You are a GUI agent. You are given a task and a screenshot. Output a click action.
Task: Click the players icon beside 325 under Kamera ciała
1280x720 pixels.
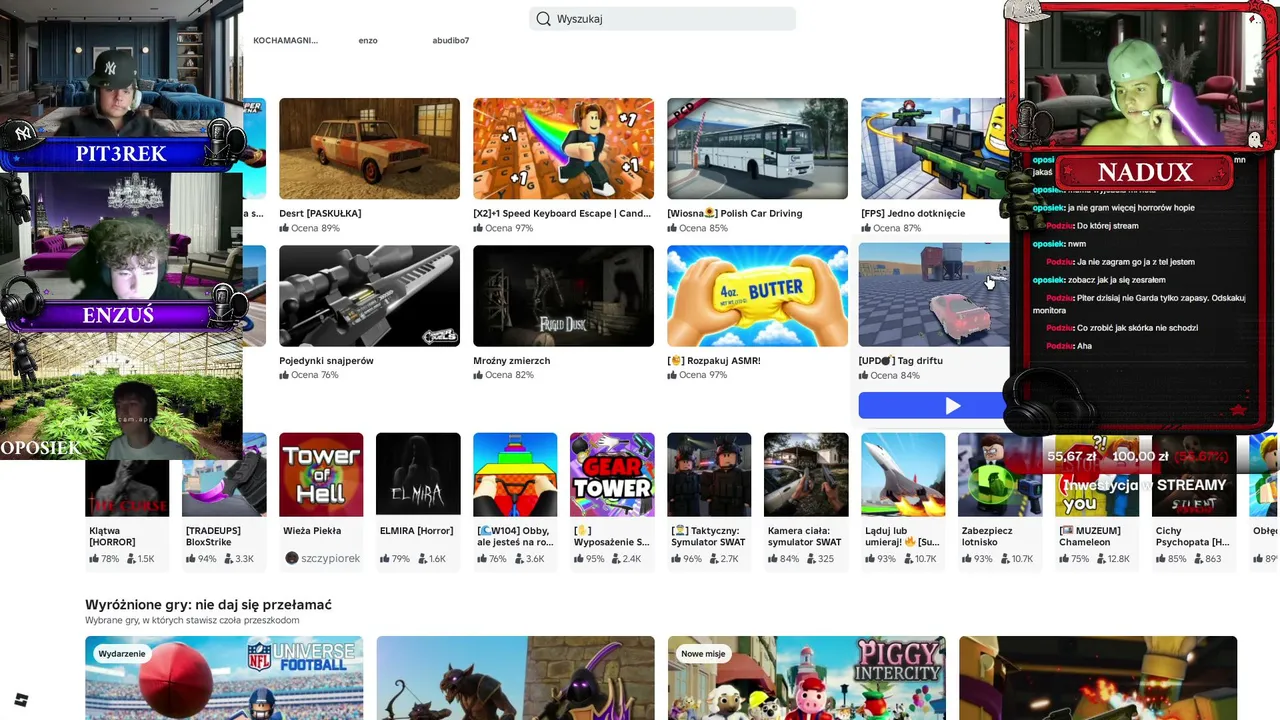tap(809, 559)
